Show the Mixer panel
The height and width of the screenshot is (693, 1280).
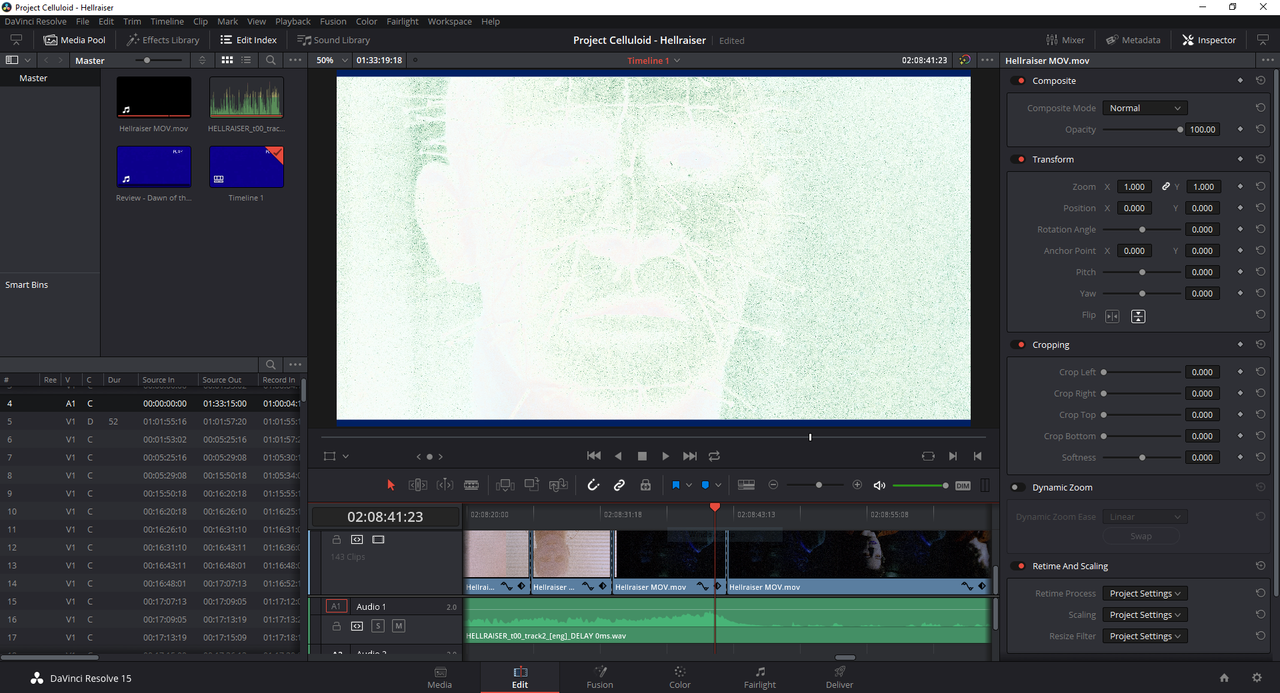click(1065, 40)
